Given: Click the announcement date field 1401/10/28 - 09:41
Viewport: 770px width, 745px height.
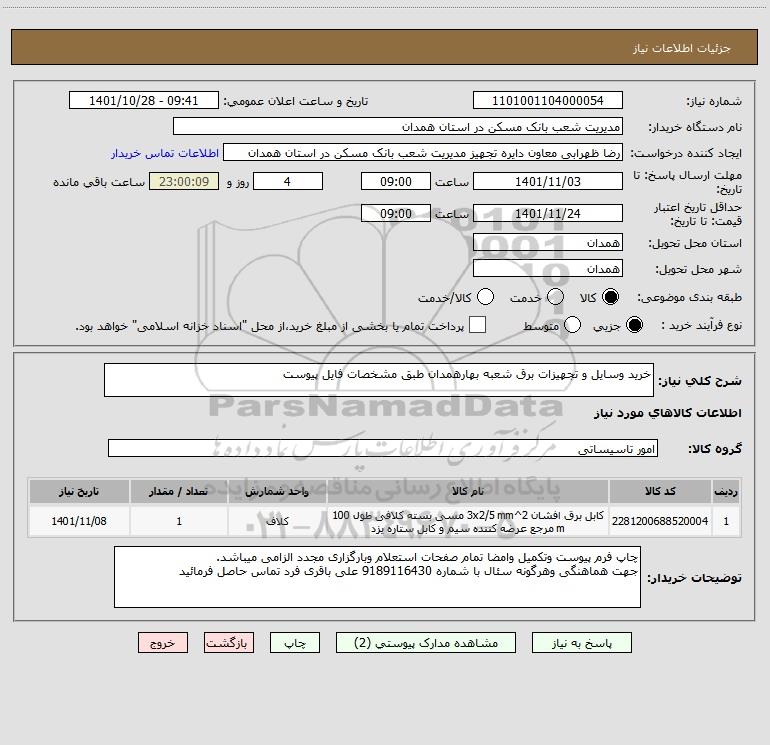Looking at the screenshot, I should tap(144, 101).
